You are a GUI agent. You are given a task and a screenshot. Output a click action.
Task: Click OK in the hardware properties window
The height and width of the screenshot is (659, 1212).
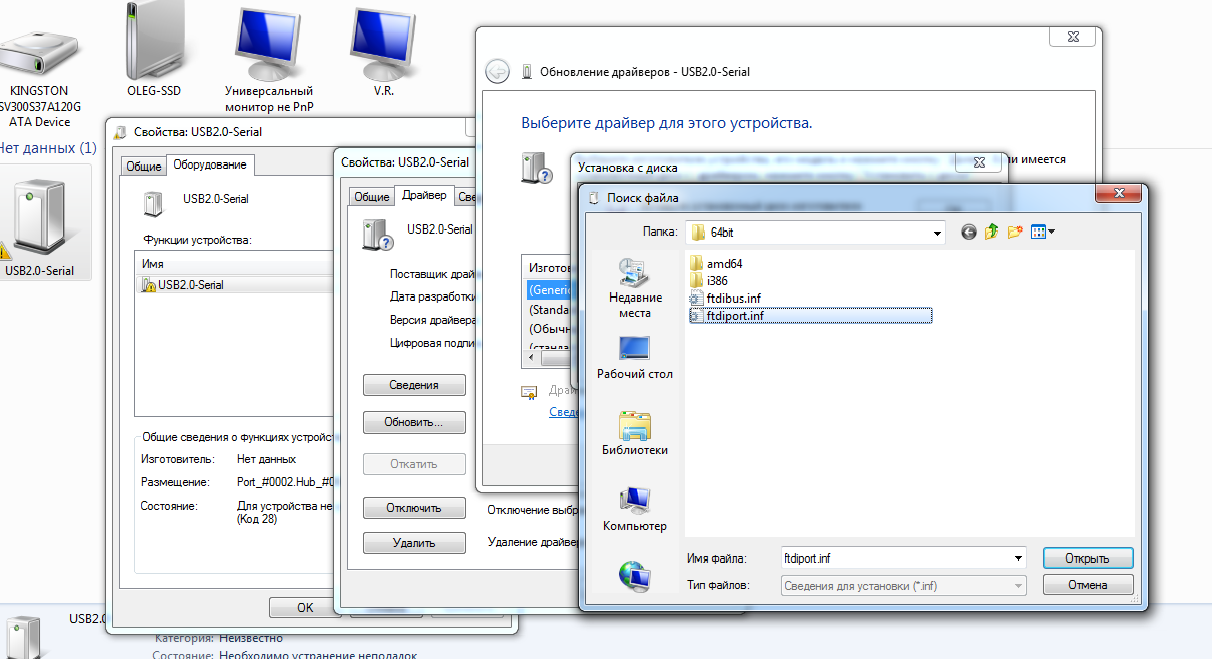pos(305,607)
